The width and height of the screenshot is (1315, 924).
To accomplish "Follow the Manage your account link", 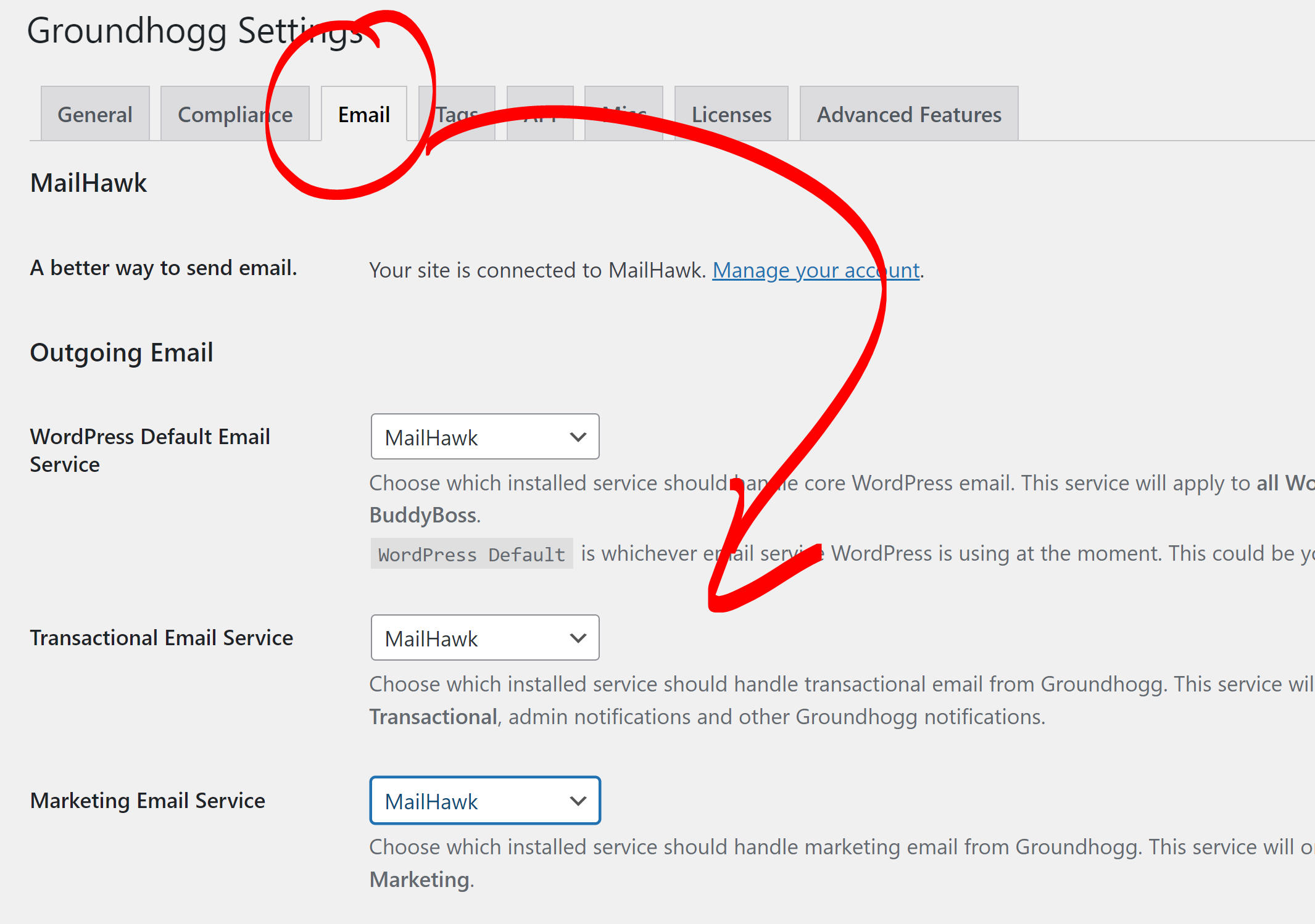I will coord(816,270).
